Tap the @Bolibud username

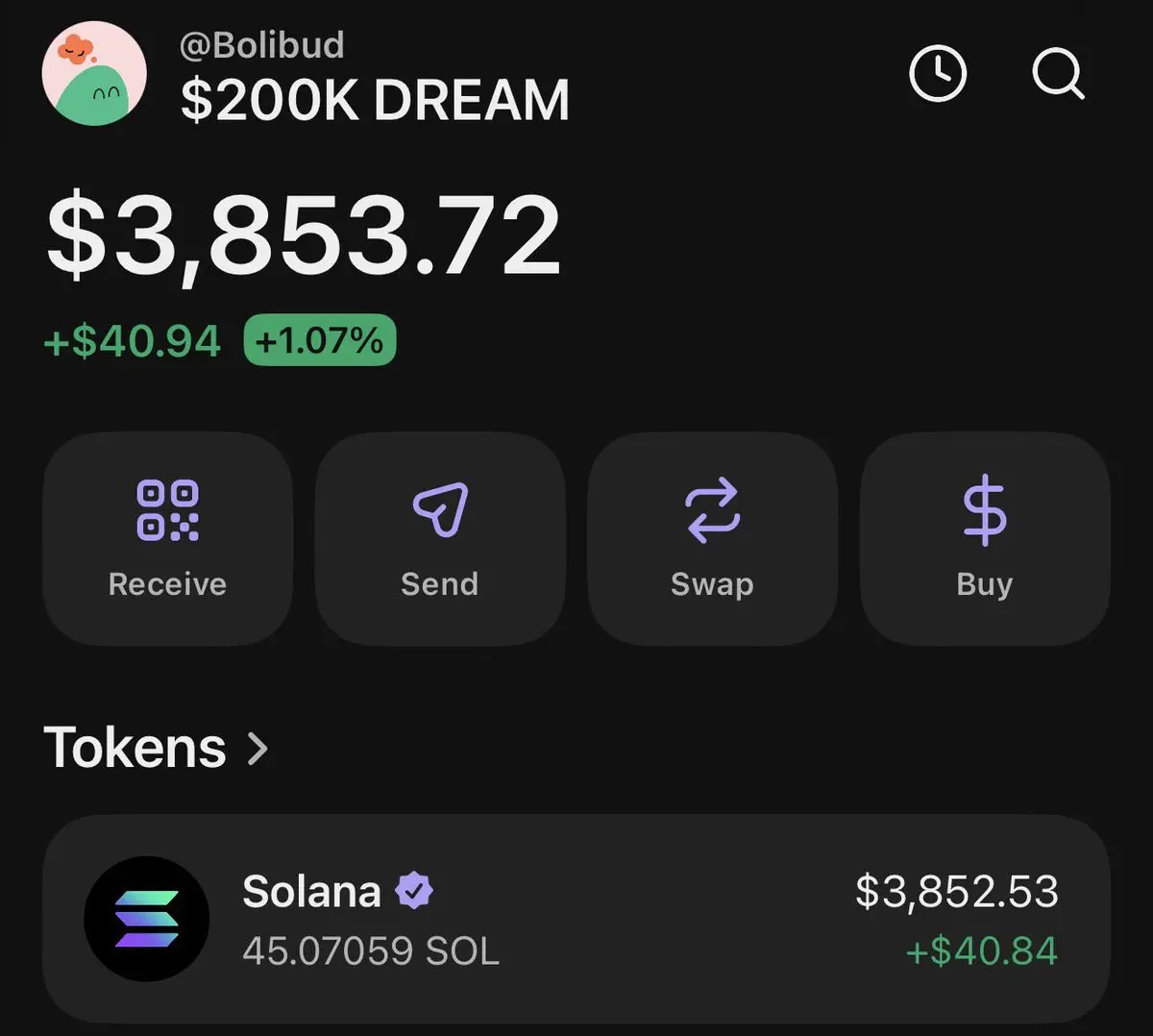coord(261,44)
